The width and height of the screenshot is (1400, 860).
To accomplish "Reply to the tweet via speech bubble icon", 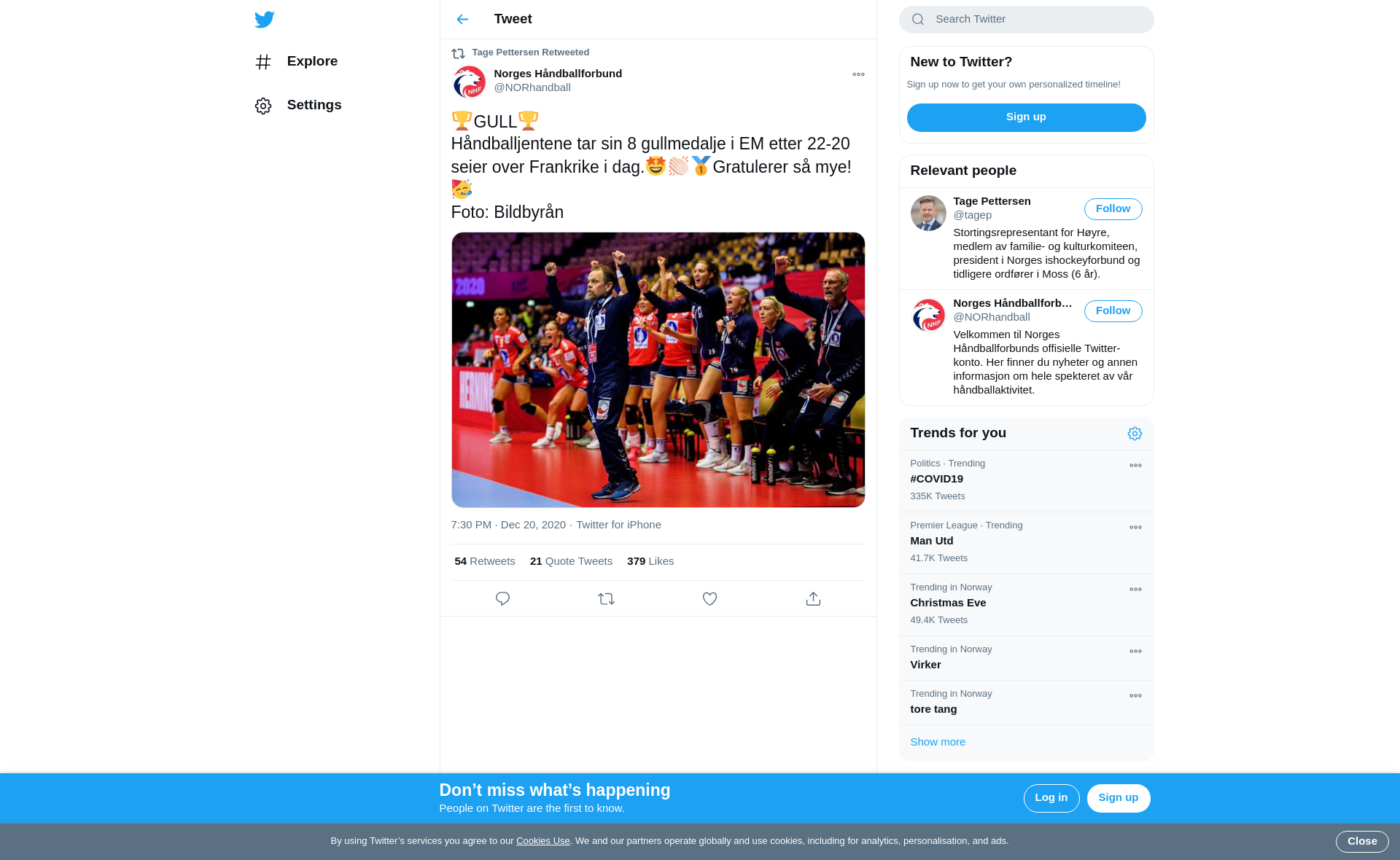I will (502, 598).
